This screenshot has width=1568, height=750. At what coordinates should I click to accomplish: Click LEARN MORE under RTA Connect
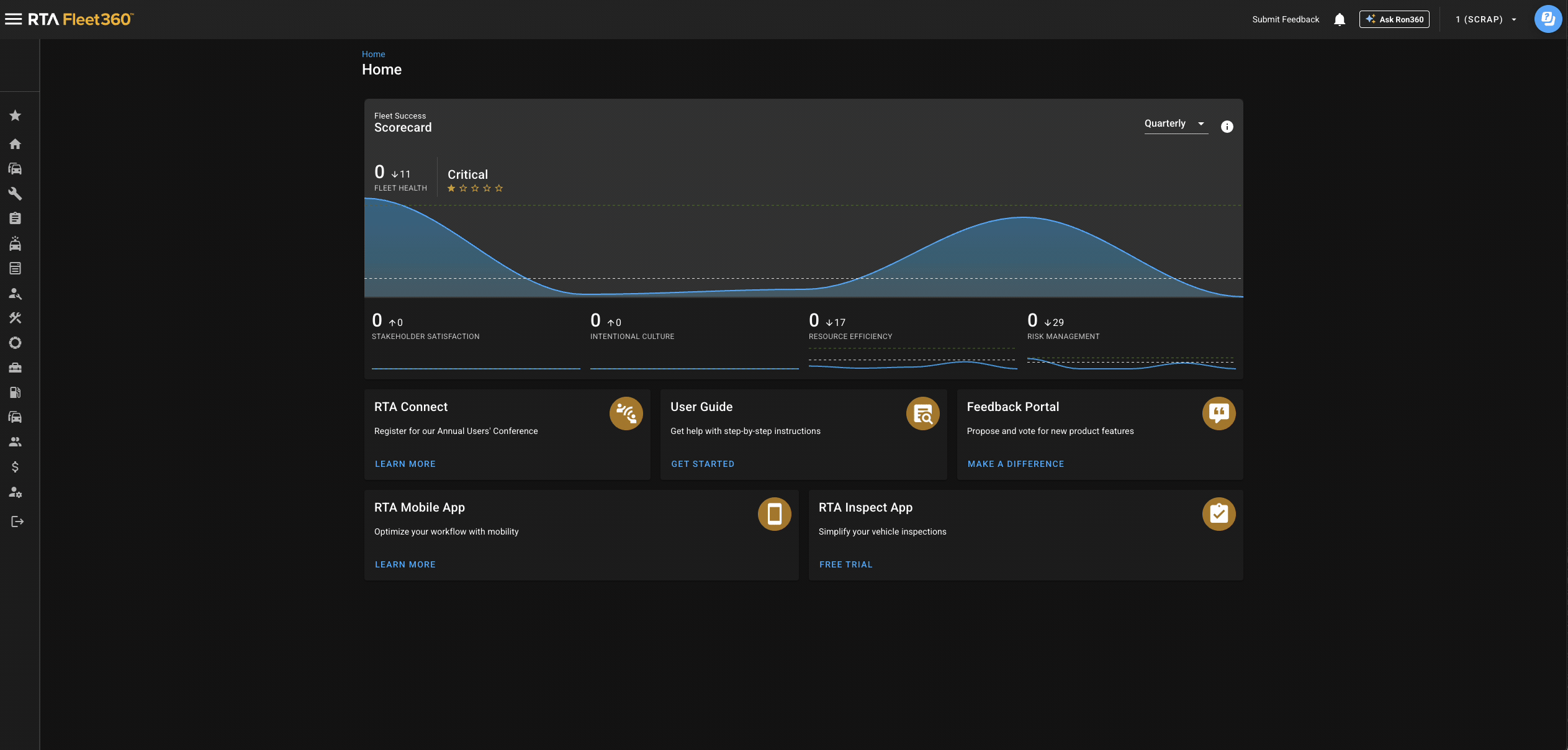(405, 464)
